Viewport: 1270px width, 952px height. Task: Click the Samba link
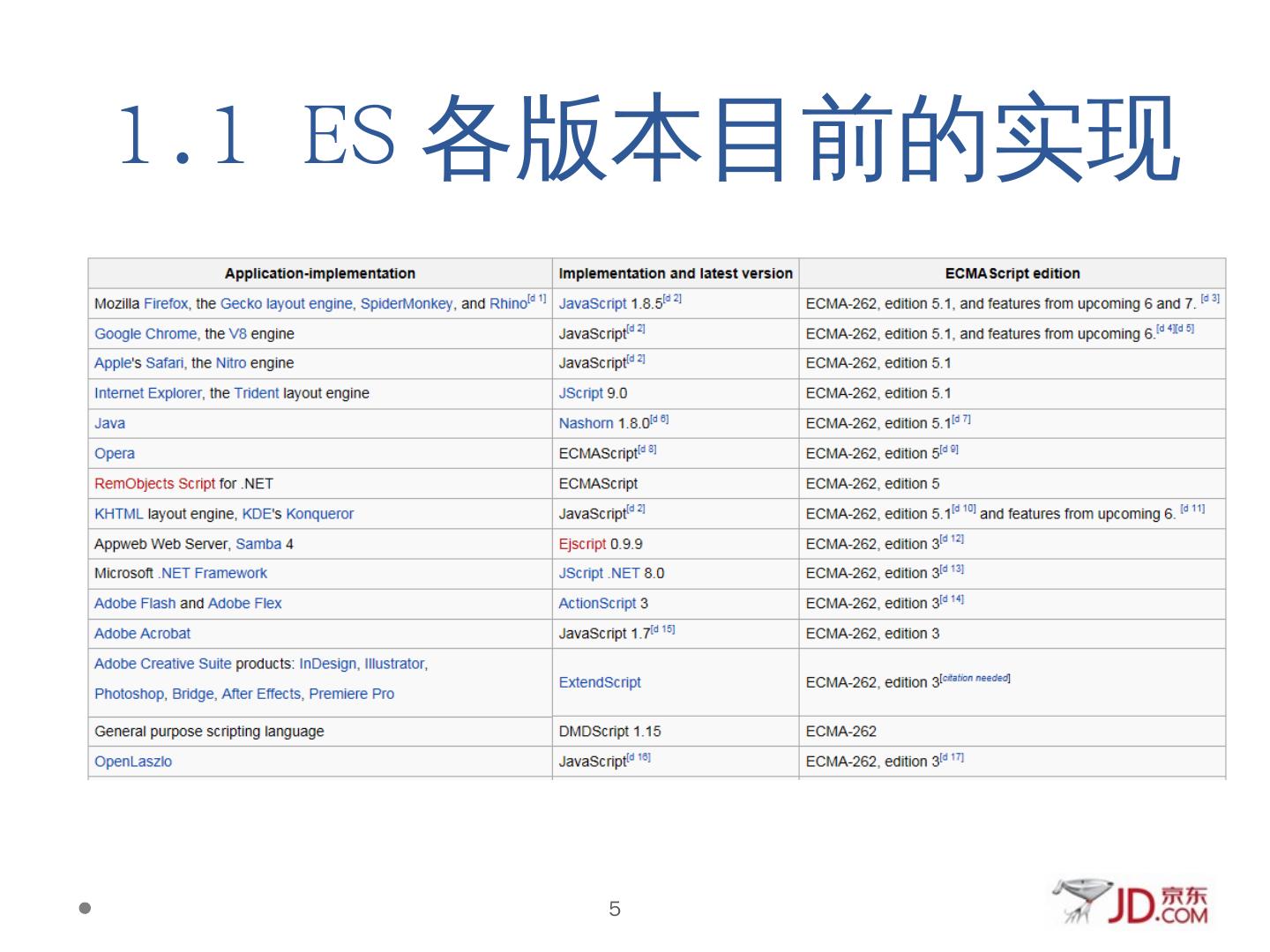point(258,544)
